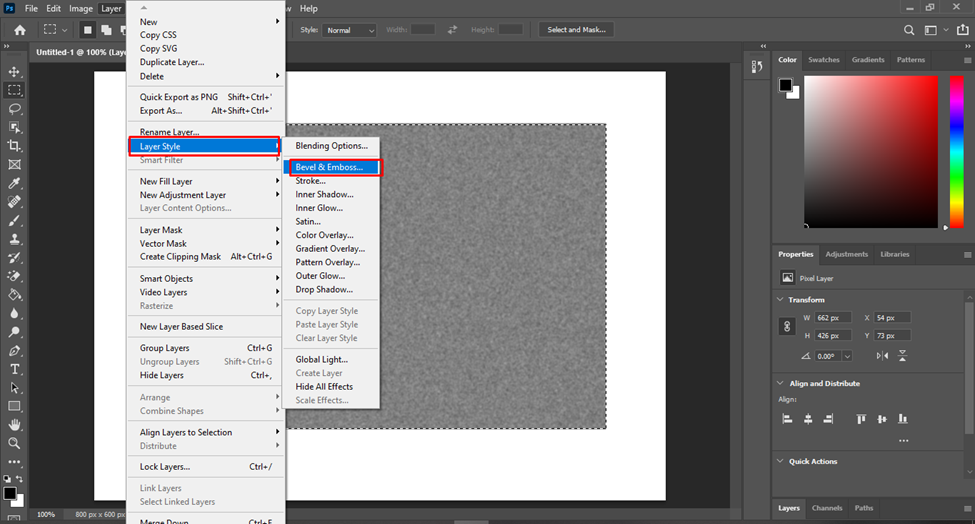Select the Frame tool
This screenshot has width=975, height=524.
pos(14,165)
